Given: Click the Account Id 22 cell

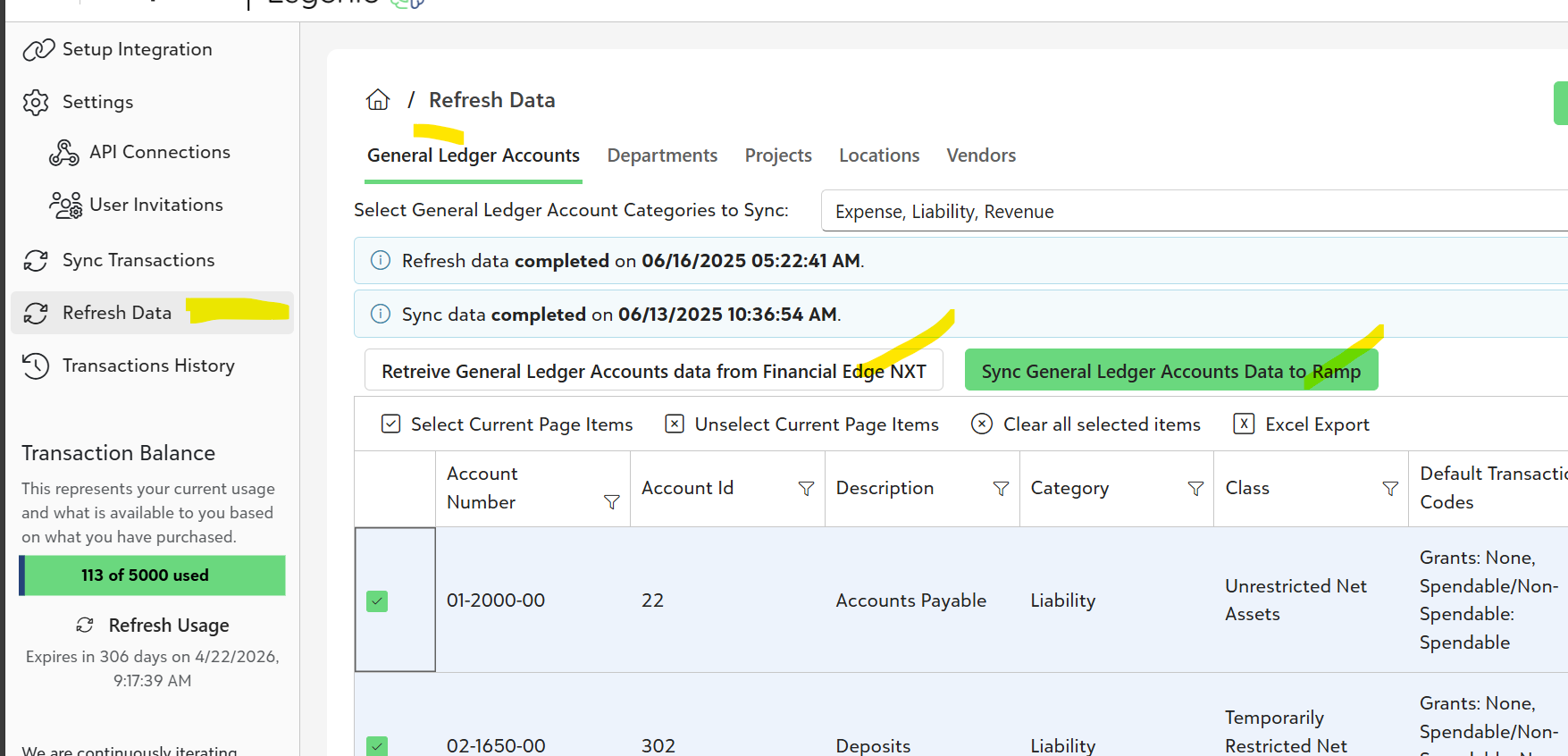Looking at the screenshot, I should click(x=652, y=601).
